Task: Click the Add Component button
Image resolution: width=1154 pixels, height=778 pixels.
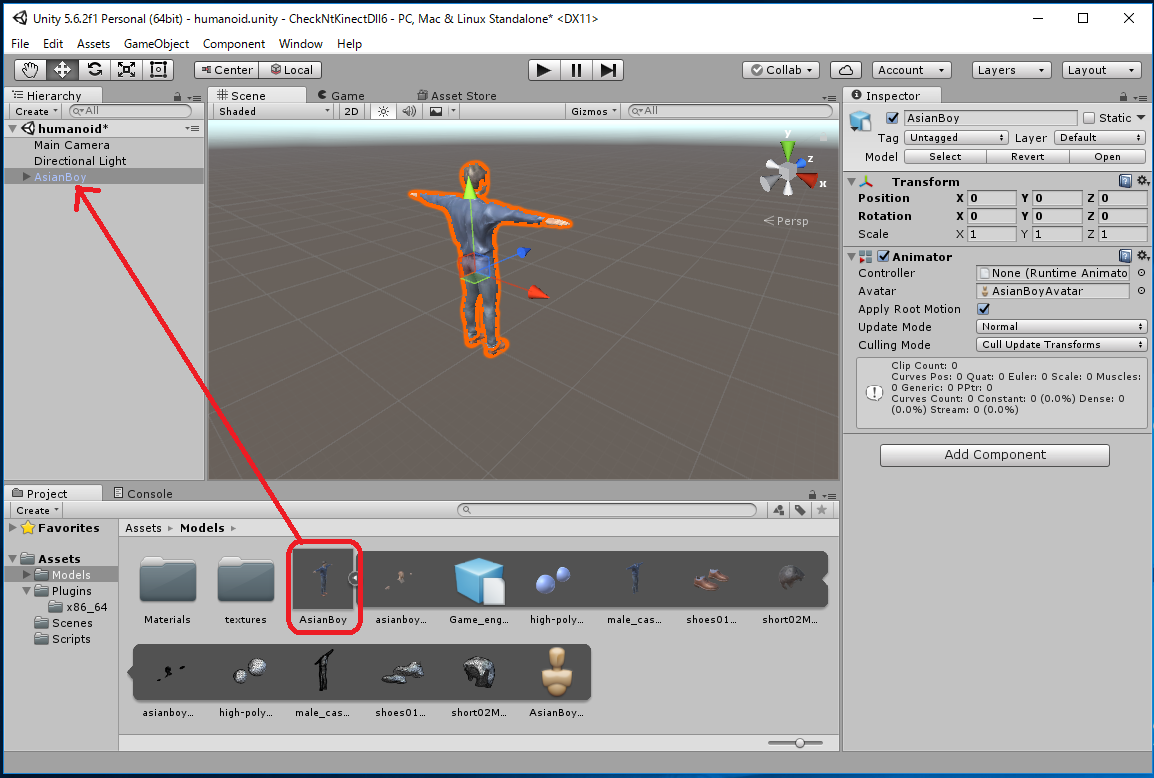Action: [994, 455]
